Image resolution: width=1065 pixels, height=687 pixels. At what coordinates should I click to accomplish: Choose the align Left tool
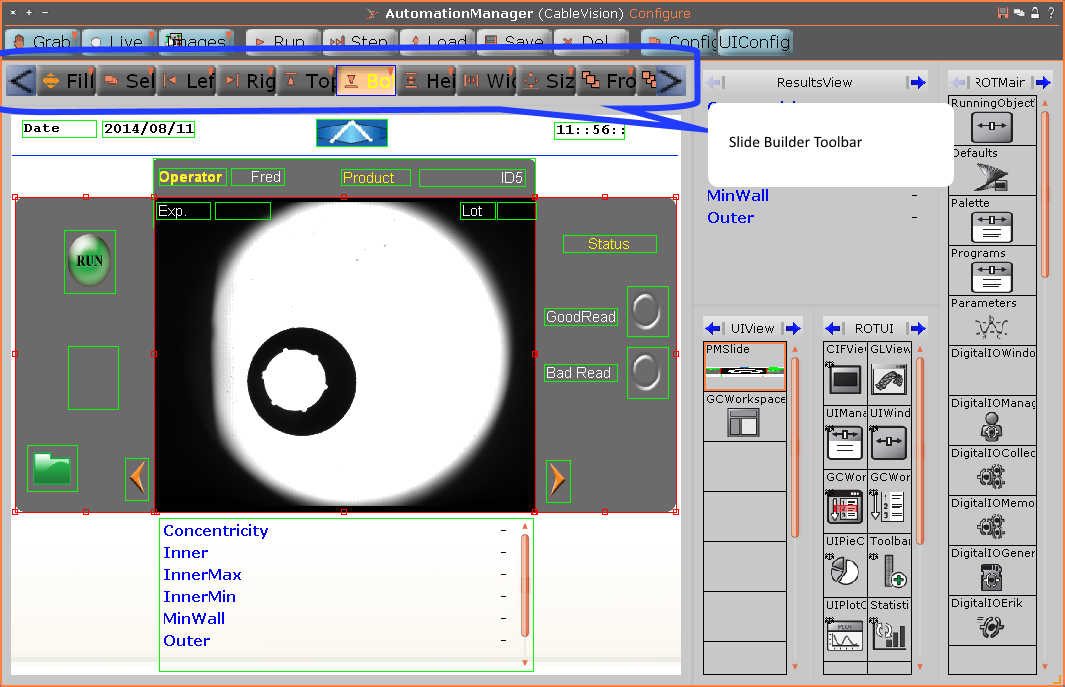pos(187,81)
